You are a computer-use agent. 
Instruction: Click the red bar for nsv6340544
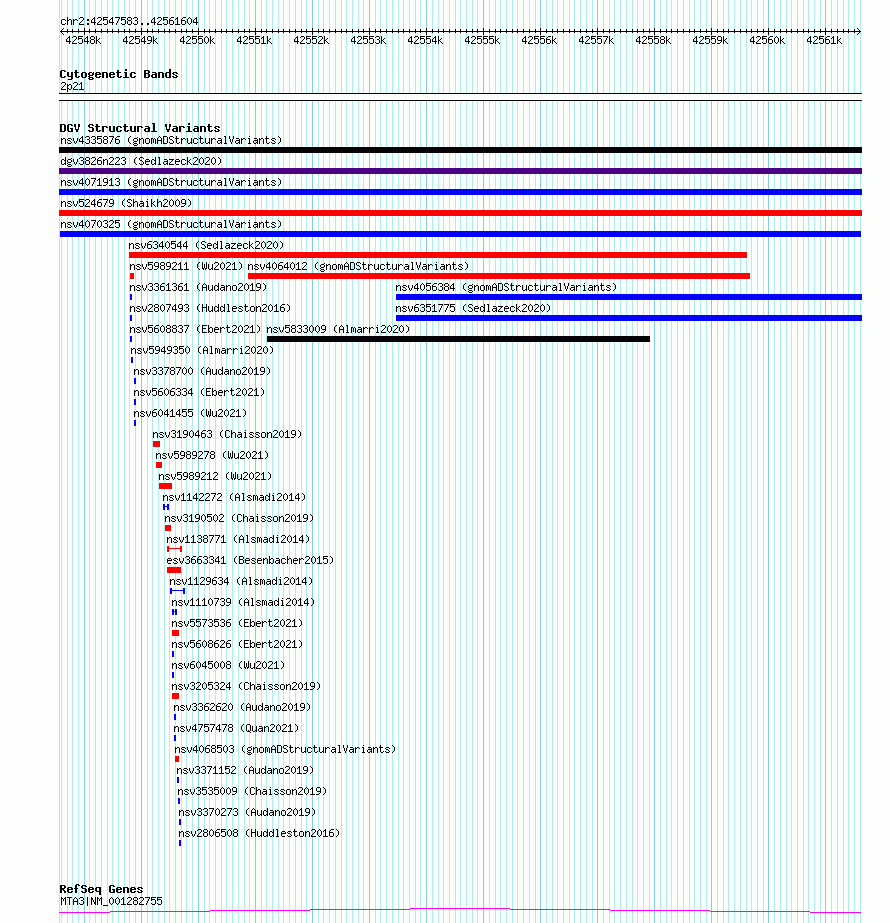[438, 255]
